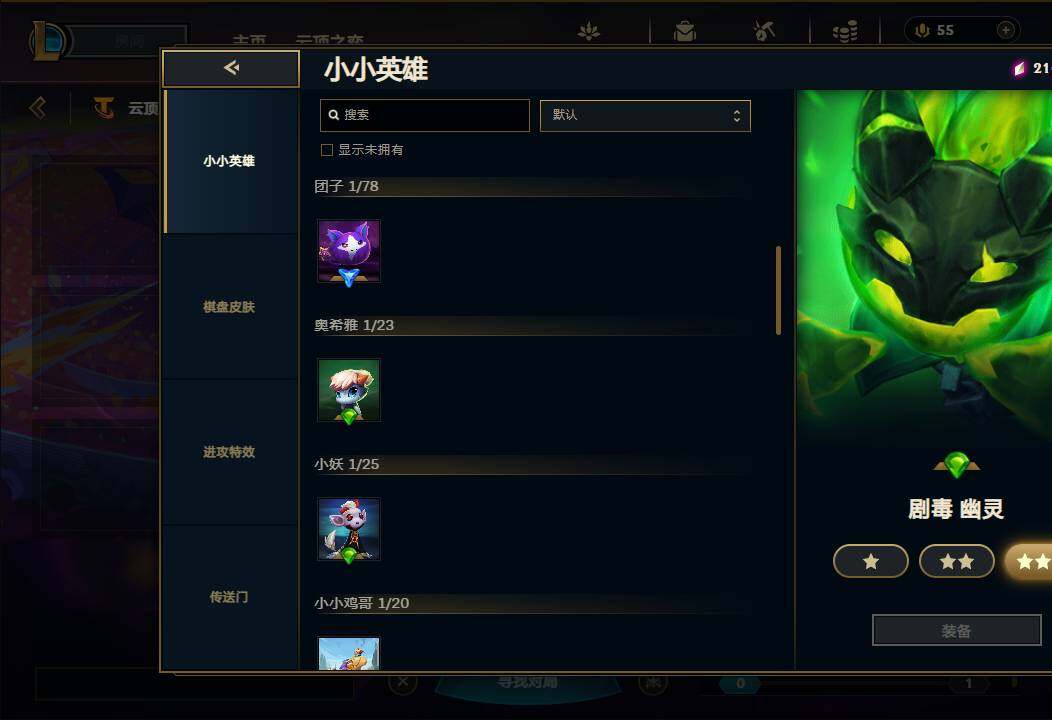Open the 传送门 tab
The height and width of the screenshot is (720, 1052).
click(x=229, y=597)
